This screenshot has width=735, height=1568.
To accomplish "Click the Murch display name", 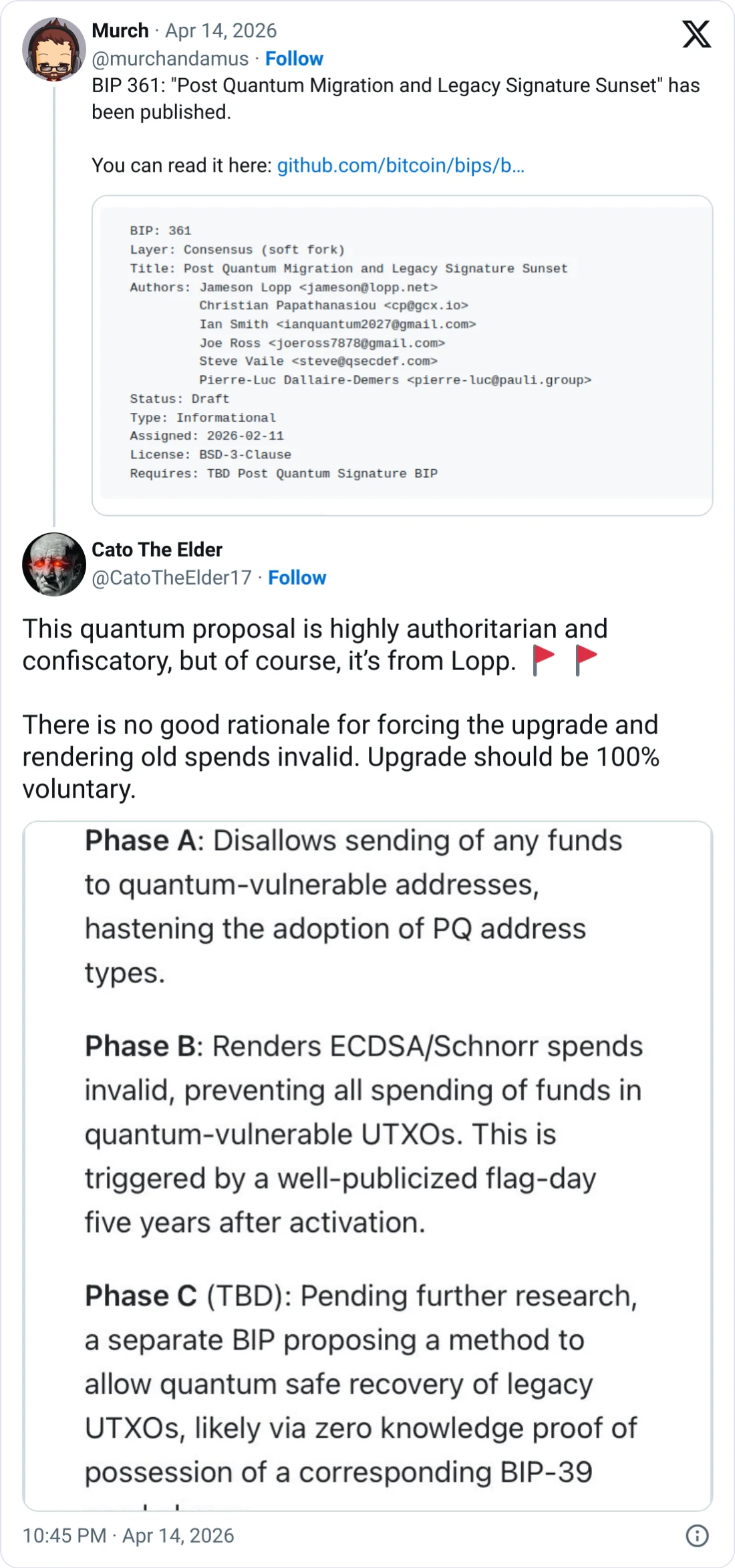I will click(120, 31).
